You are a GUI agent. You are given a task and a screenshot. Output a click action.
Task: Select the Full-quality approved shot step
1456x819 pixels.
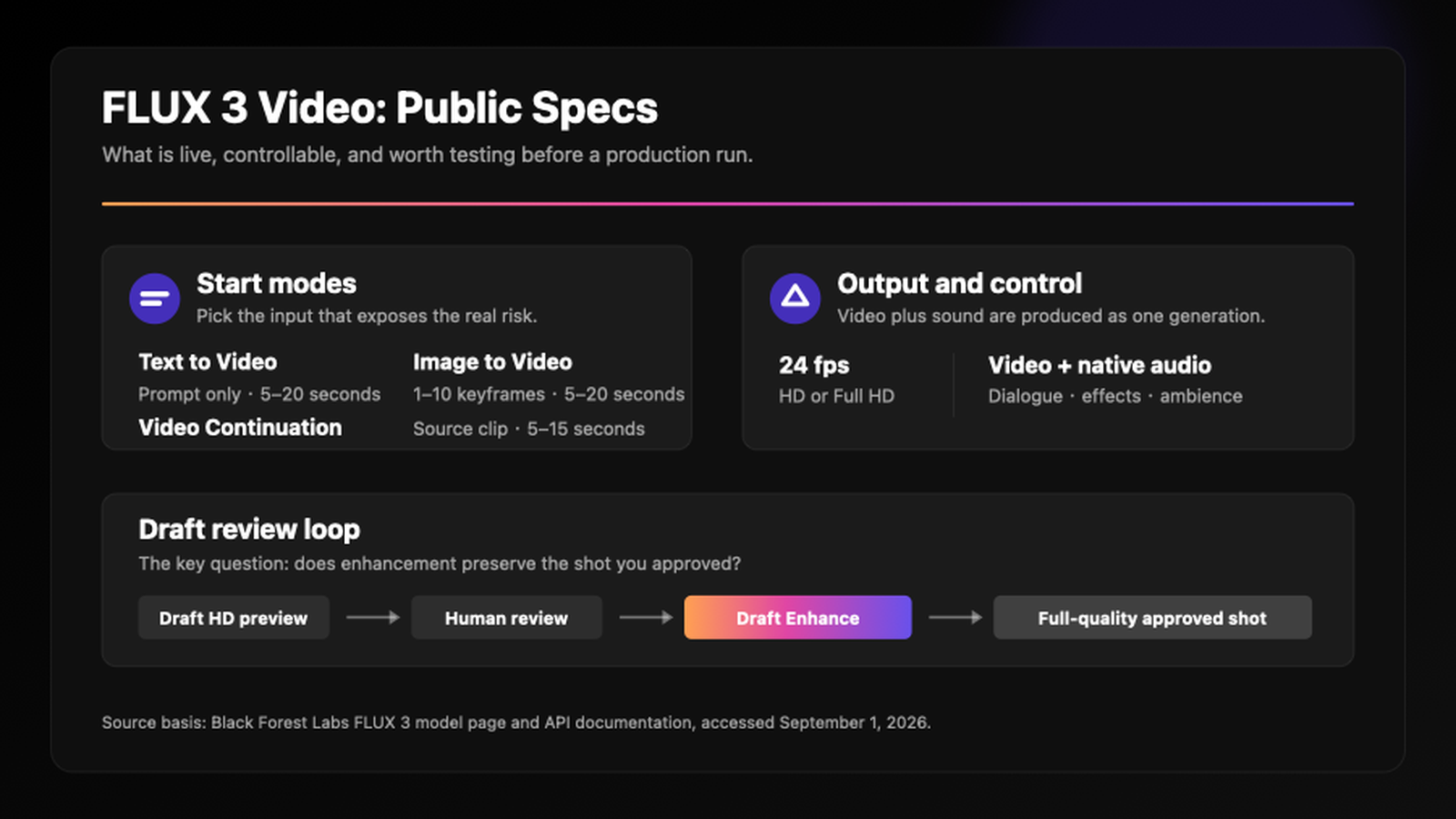click(x=1153, y=618)
